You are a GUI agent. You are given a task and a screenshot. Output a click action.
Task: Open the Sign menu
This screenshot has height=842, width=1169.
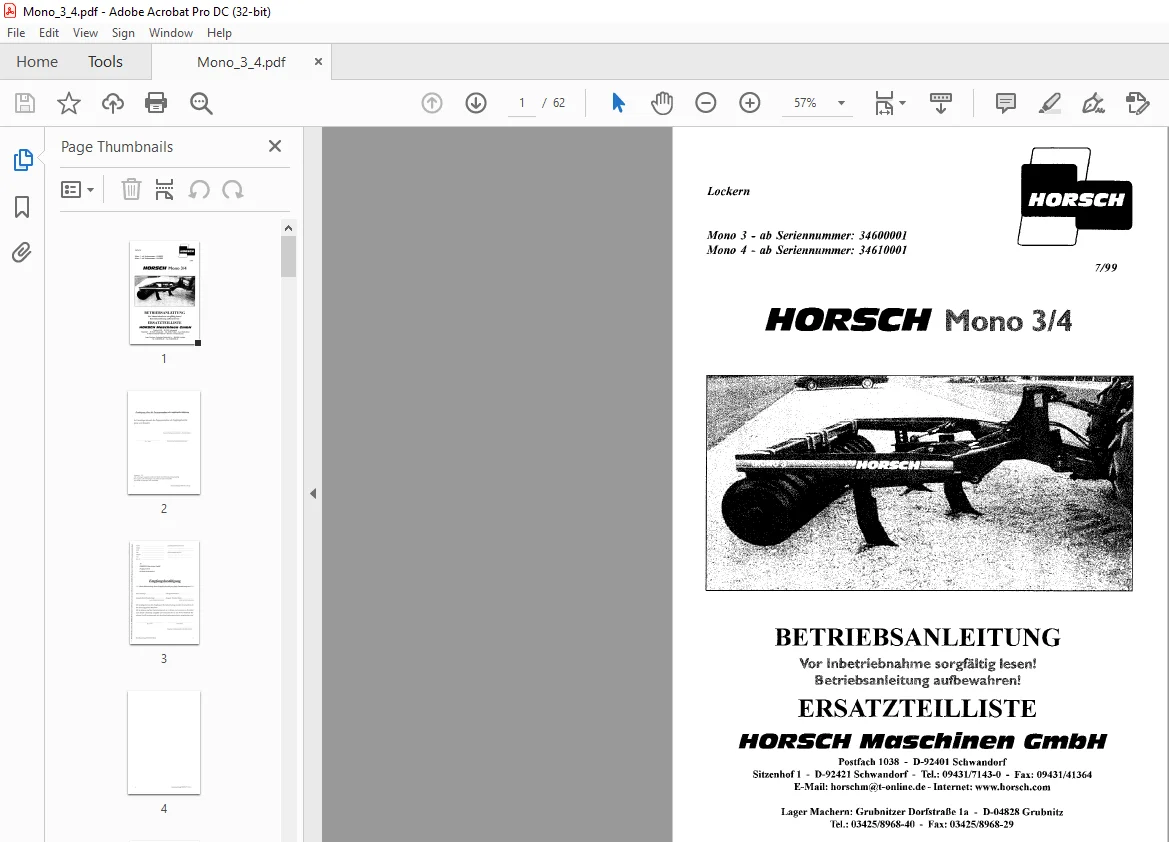coord(123,33)
